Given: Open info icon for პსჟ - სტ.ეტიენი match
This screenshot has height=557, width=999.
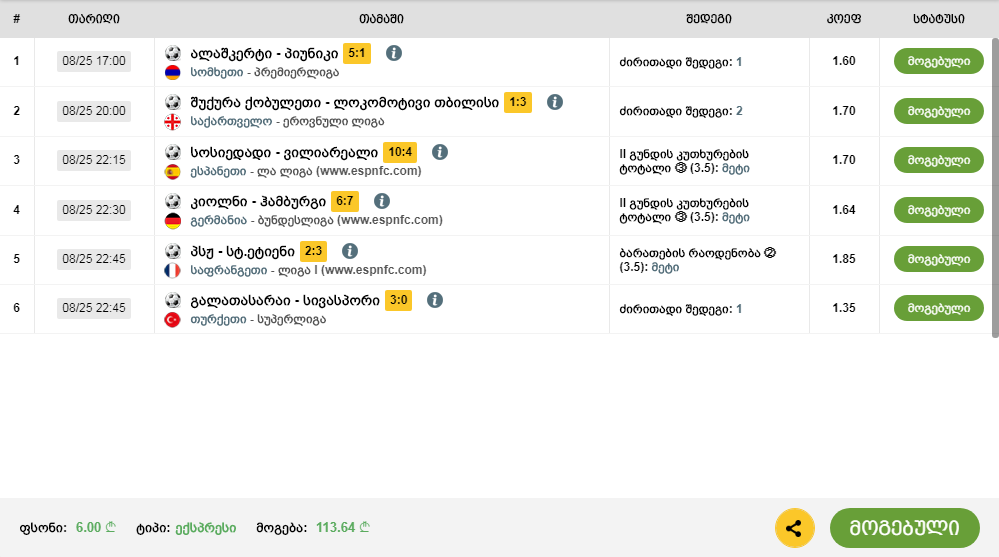Looking at the screenshot, I should tap(350, 251).
